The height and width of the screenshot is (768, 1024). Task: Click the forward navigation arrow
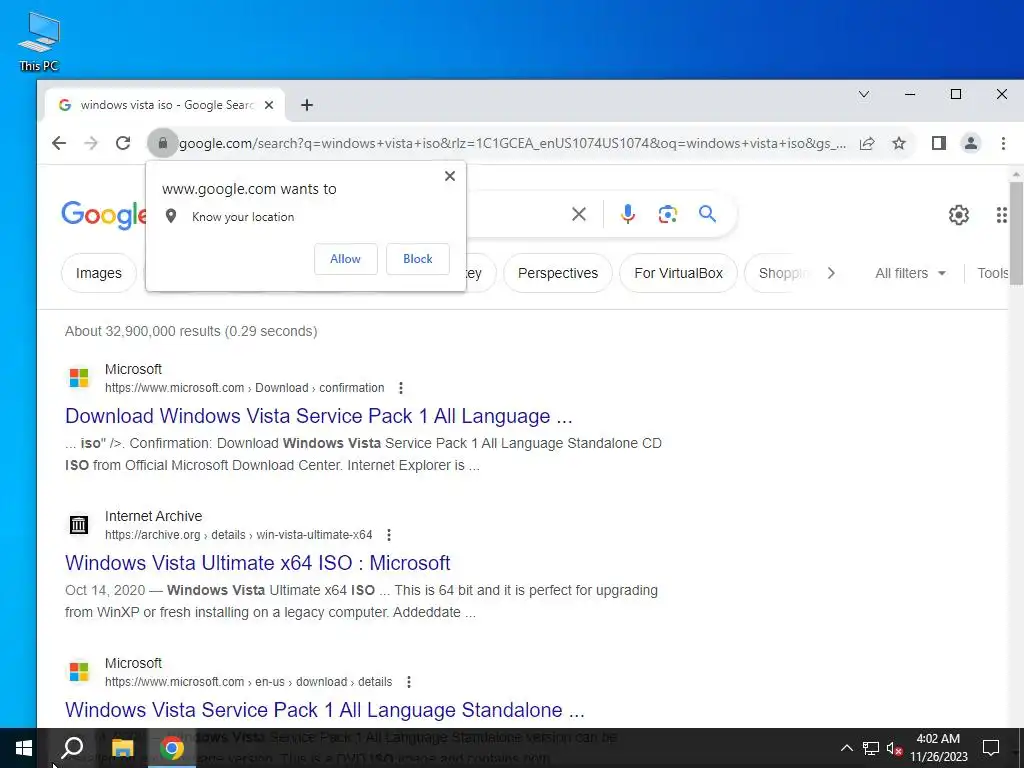[91, 143]
